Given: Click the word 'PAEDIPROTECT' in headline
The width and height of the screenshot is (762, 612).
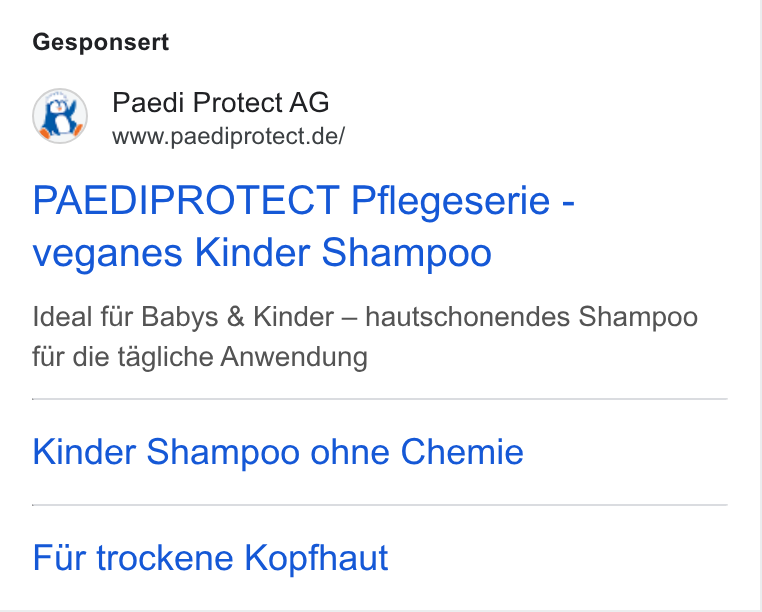Looking at the screenshot, I should coord(186,200).
